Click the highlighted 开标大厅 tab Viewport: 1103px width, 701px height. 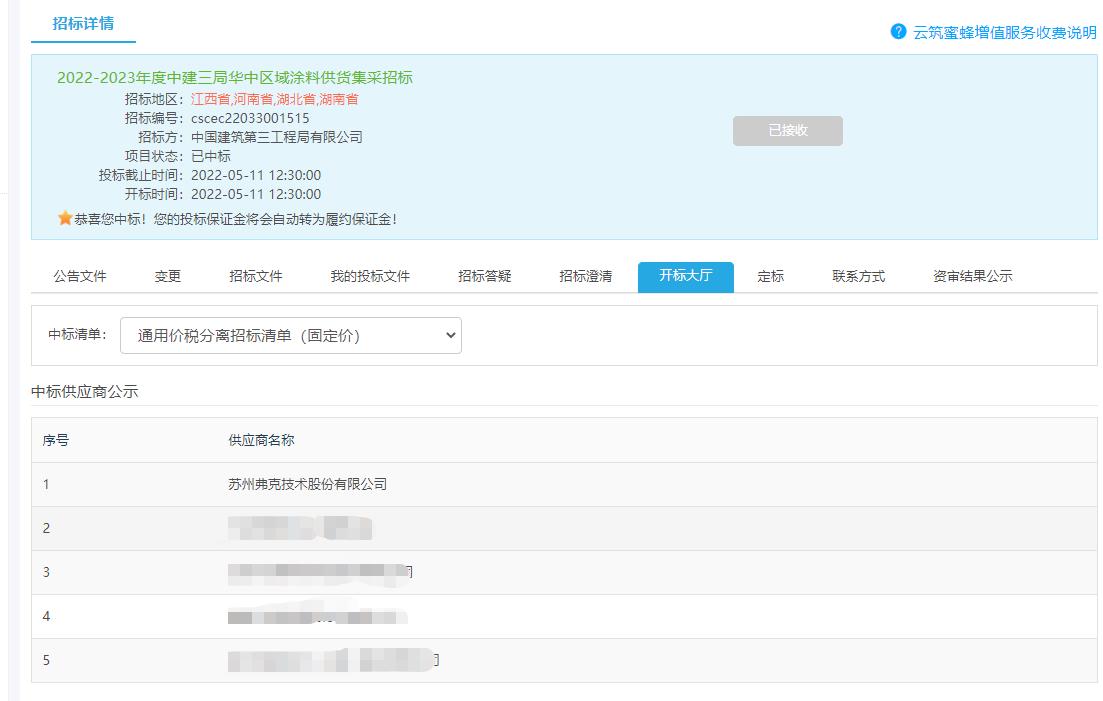click(684, 277)
